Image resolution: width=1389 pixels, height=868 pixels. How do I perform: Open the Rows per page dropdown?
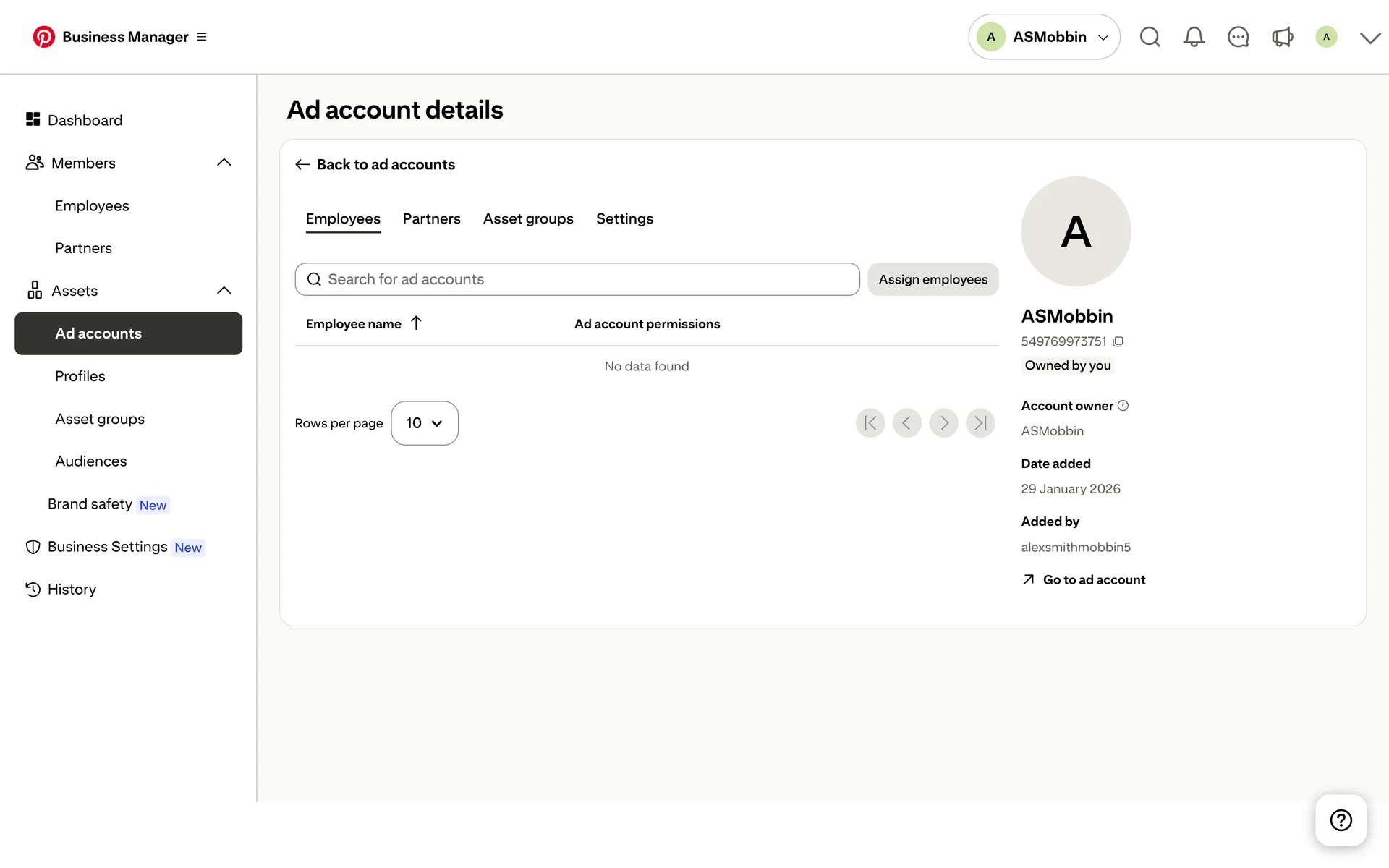pyautogui.click(x=424, y=423)
